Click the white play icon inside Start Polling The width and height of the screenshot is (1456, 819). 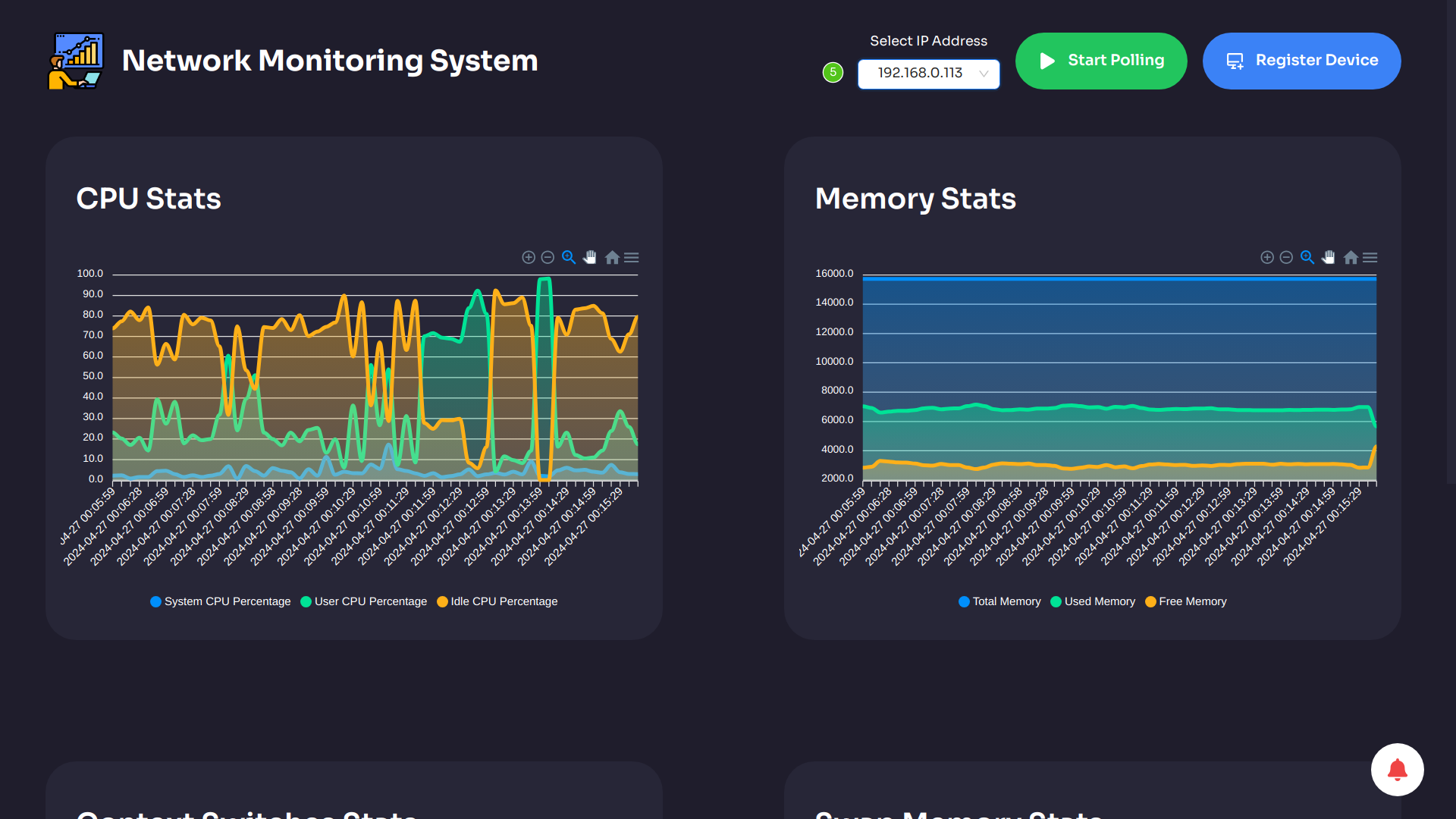click(1047, 61)
